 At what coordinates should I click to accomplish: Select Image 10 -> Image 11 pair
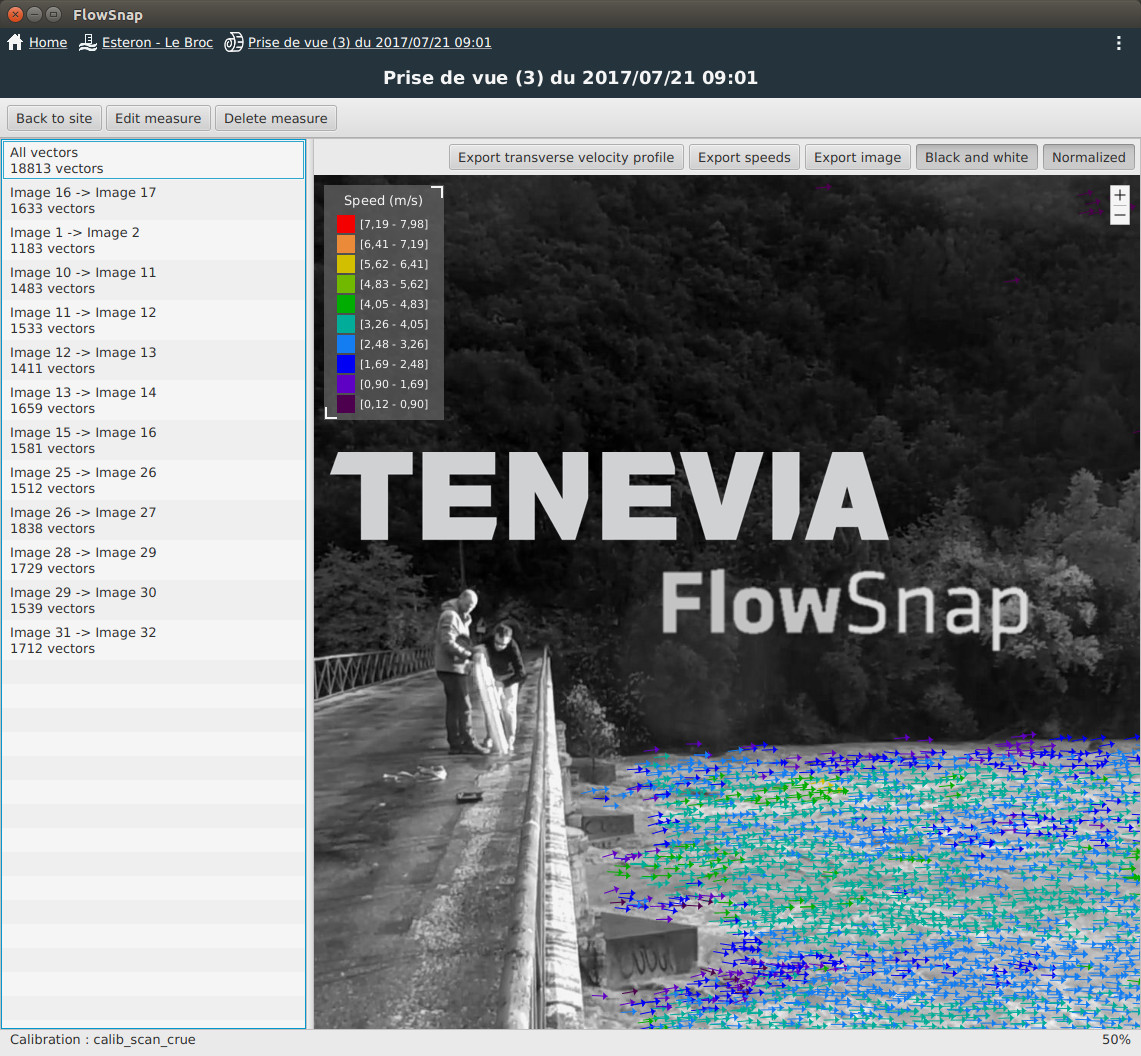click(153, 280)
